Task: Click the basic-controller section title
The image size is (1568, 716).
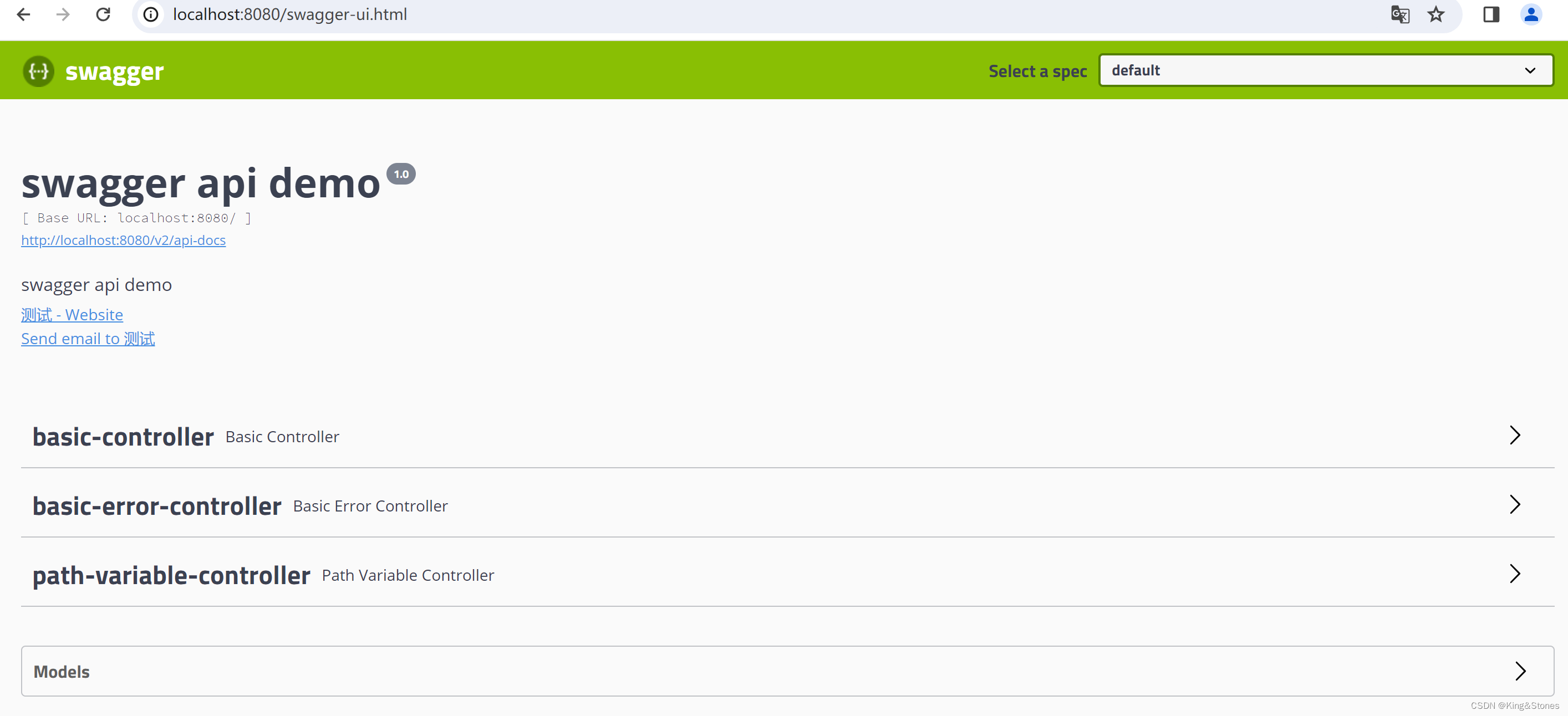Action: (123, 437)
